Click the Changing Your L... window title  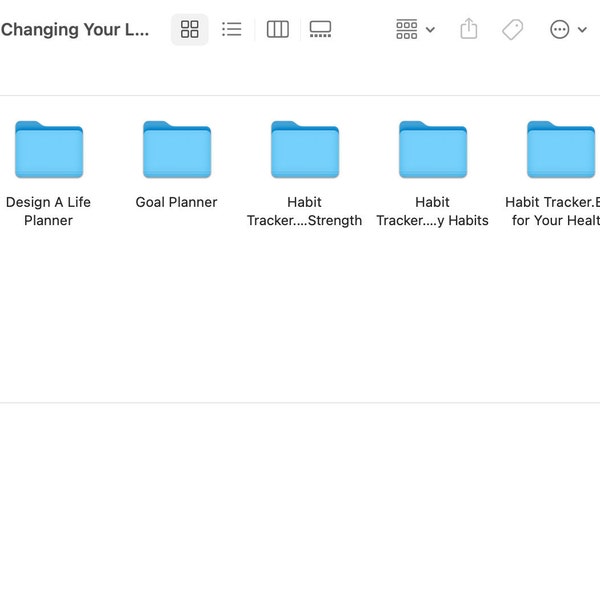point(75,29)
